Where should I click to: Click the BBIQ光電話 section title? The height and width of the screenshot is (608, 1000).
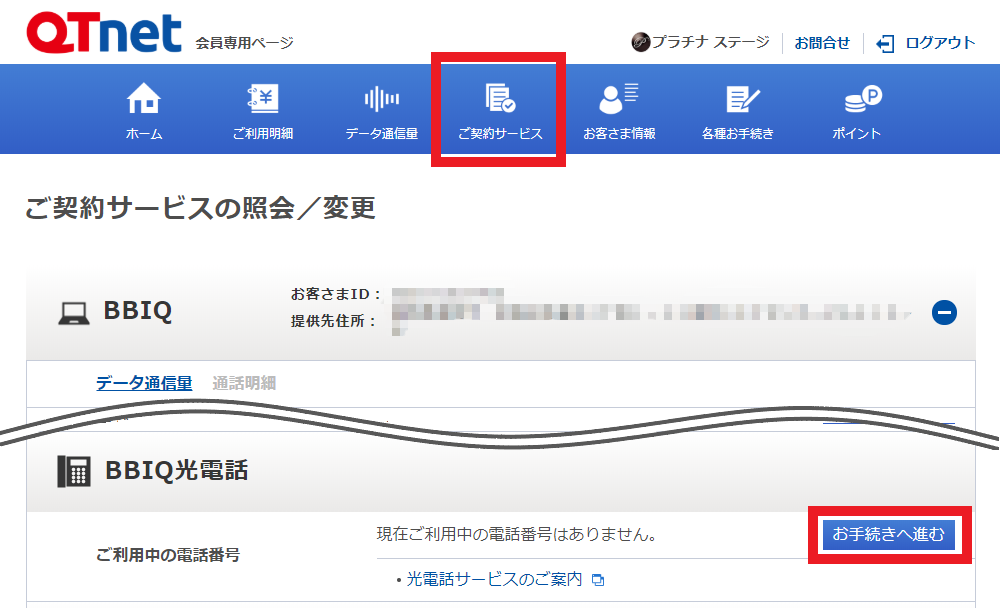point(177,470)
